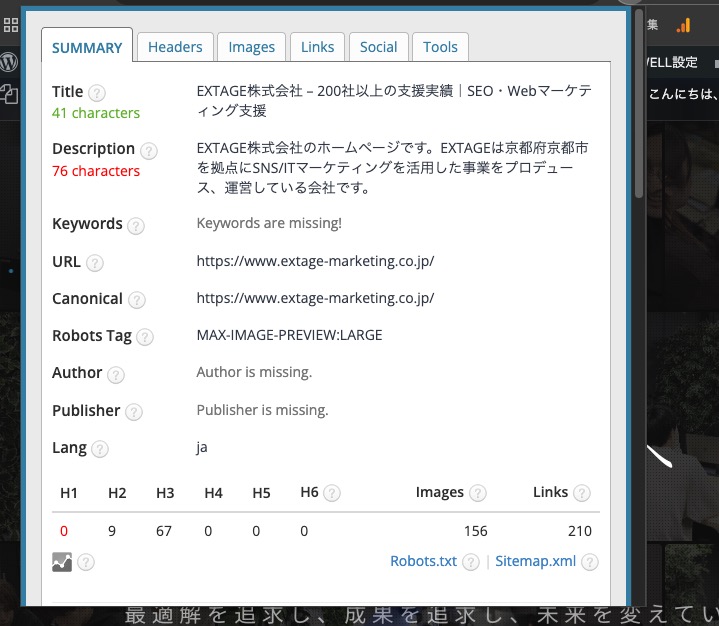Click the '76 characters' description count

pyautogui.click(x=96, y=171)
